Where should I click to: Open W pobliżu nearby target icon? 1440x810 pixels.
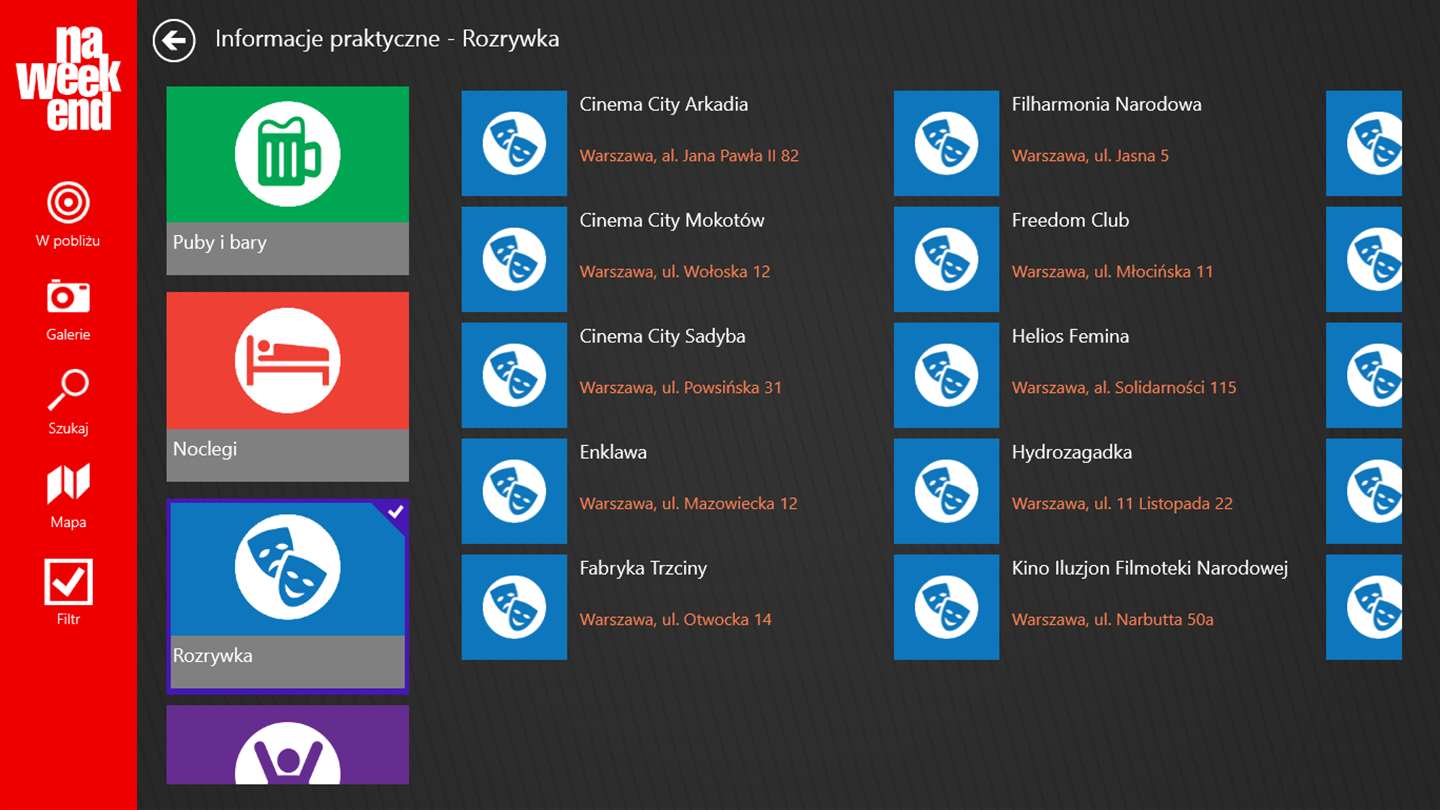click(x=68, y=203)
